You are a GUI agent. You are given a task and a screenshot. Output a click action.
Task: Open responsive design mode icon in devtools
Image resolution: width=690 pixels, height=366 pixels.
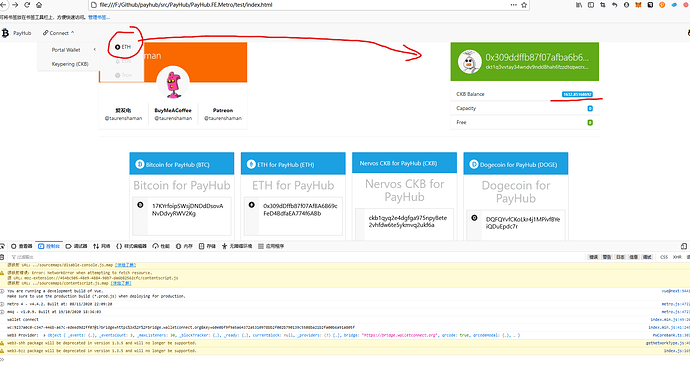[684, 246]
